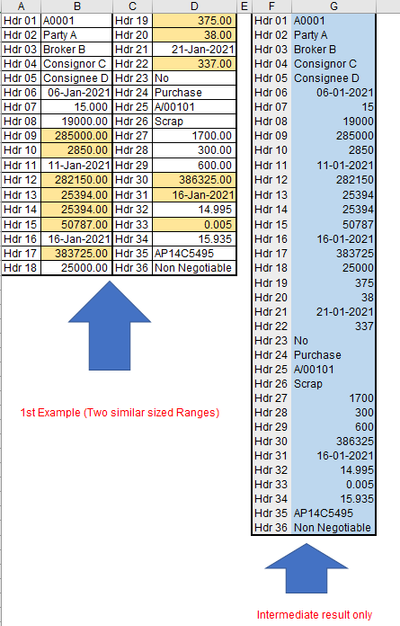
Task: Click 06-Jan-2021 date cell
Action: click(77, 93)
